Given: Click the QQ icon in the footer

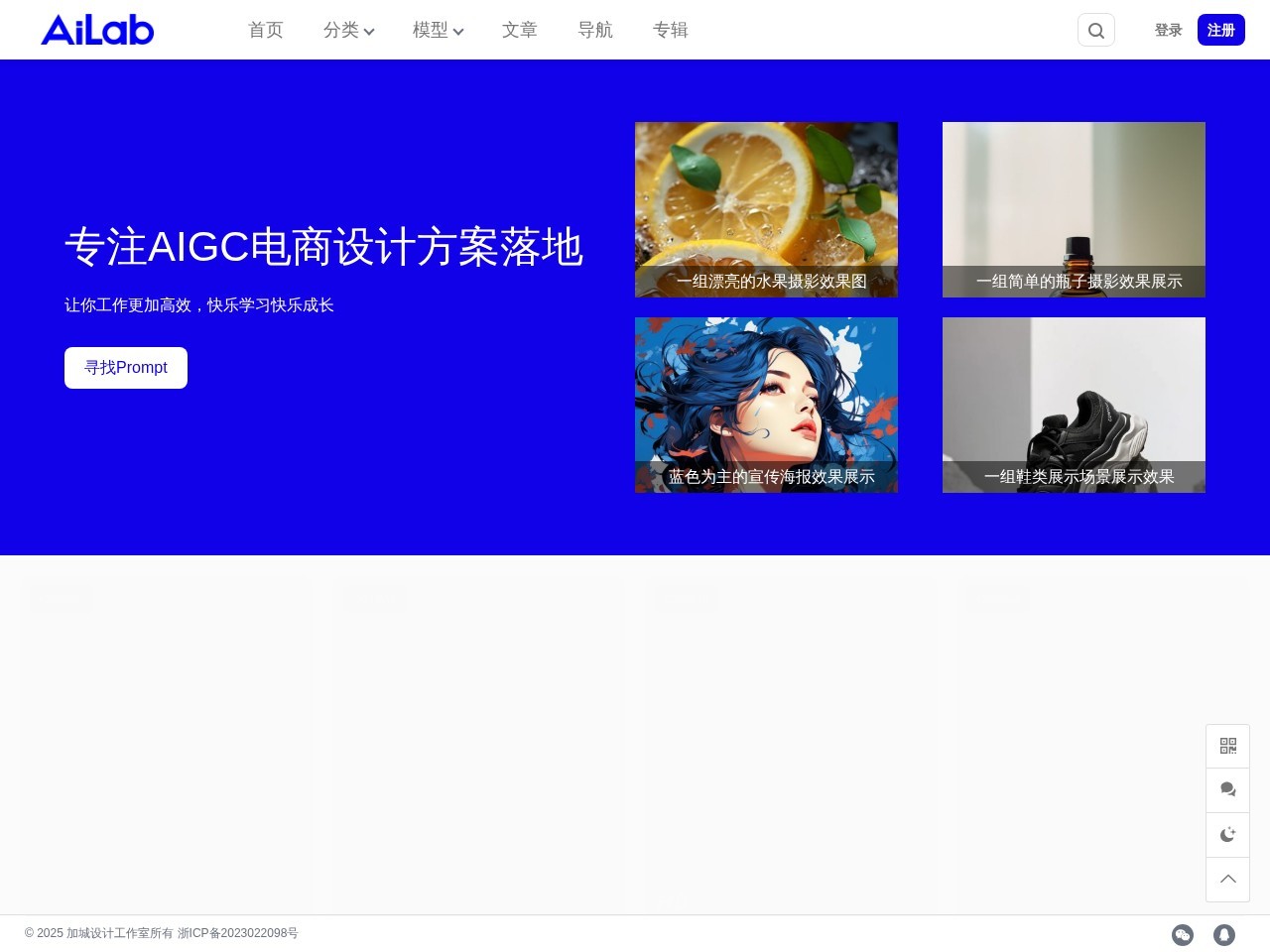Looking at the screenshot, I should [1223, 934].
